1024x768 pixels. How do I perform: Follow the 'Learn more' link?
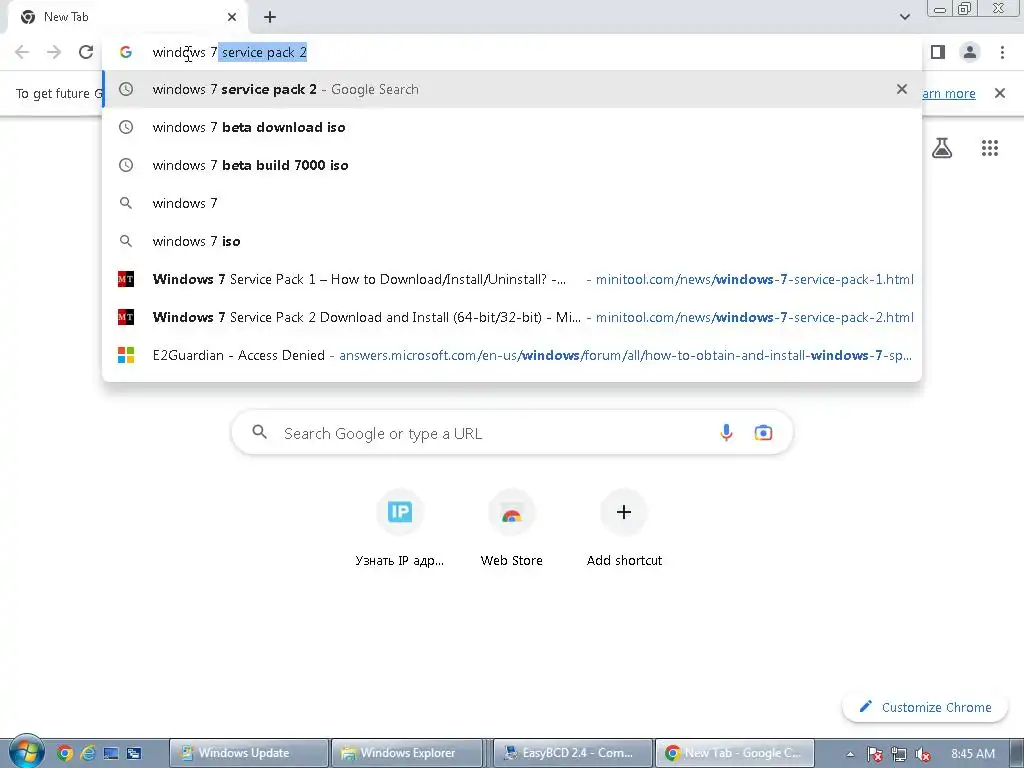coord(948,93)
